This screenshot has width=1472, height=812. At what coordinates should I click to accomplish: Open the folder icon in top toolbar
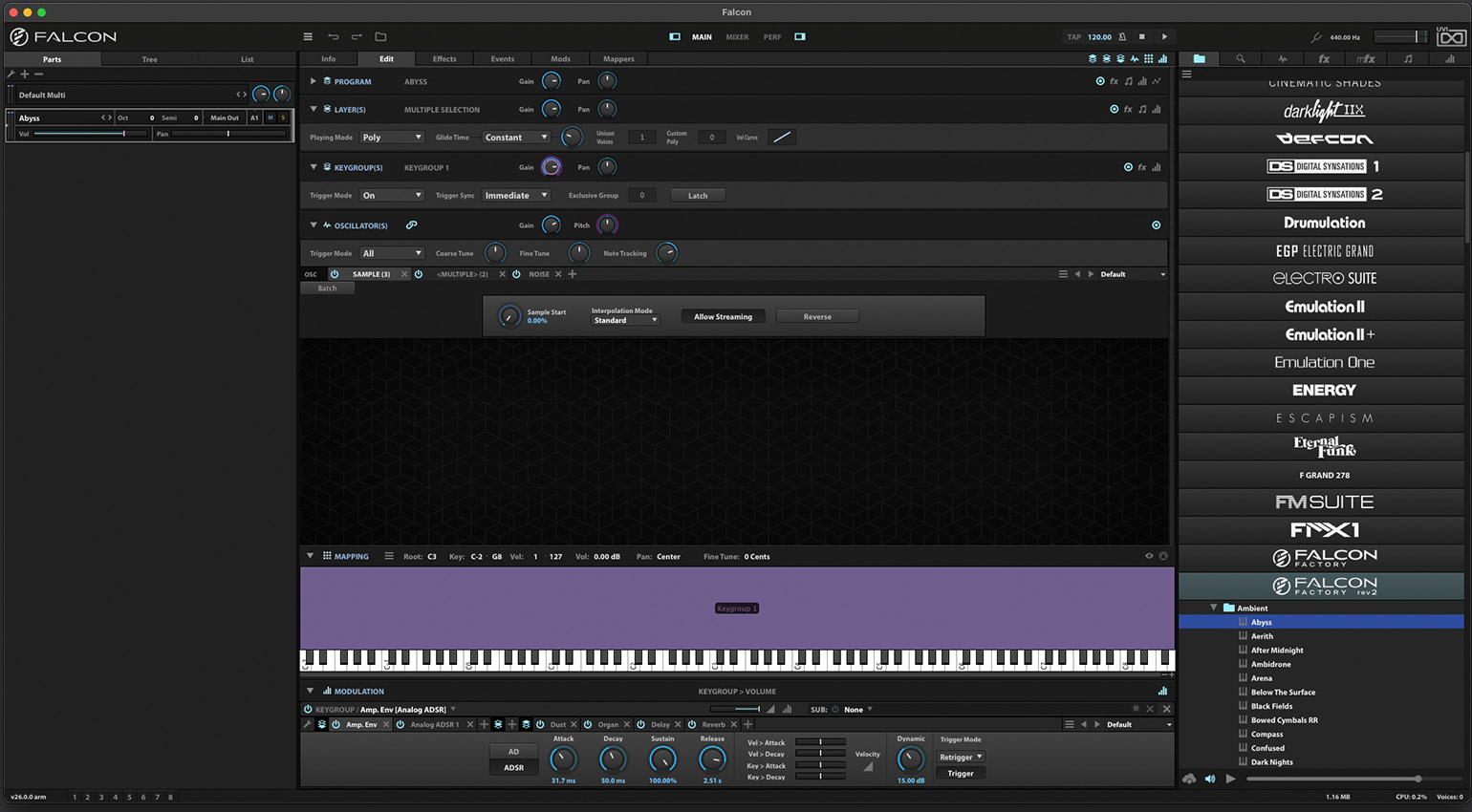[380, 37]
